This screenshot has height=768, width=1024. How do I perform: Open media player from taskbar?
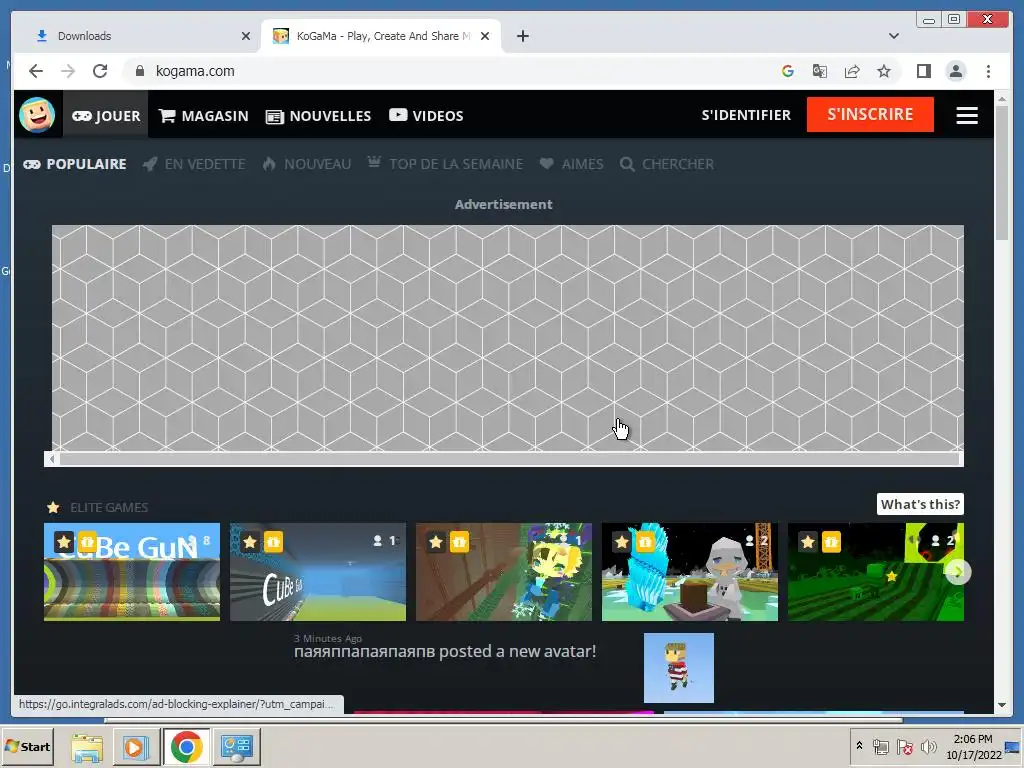136,746
